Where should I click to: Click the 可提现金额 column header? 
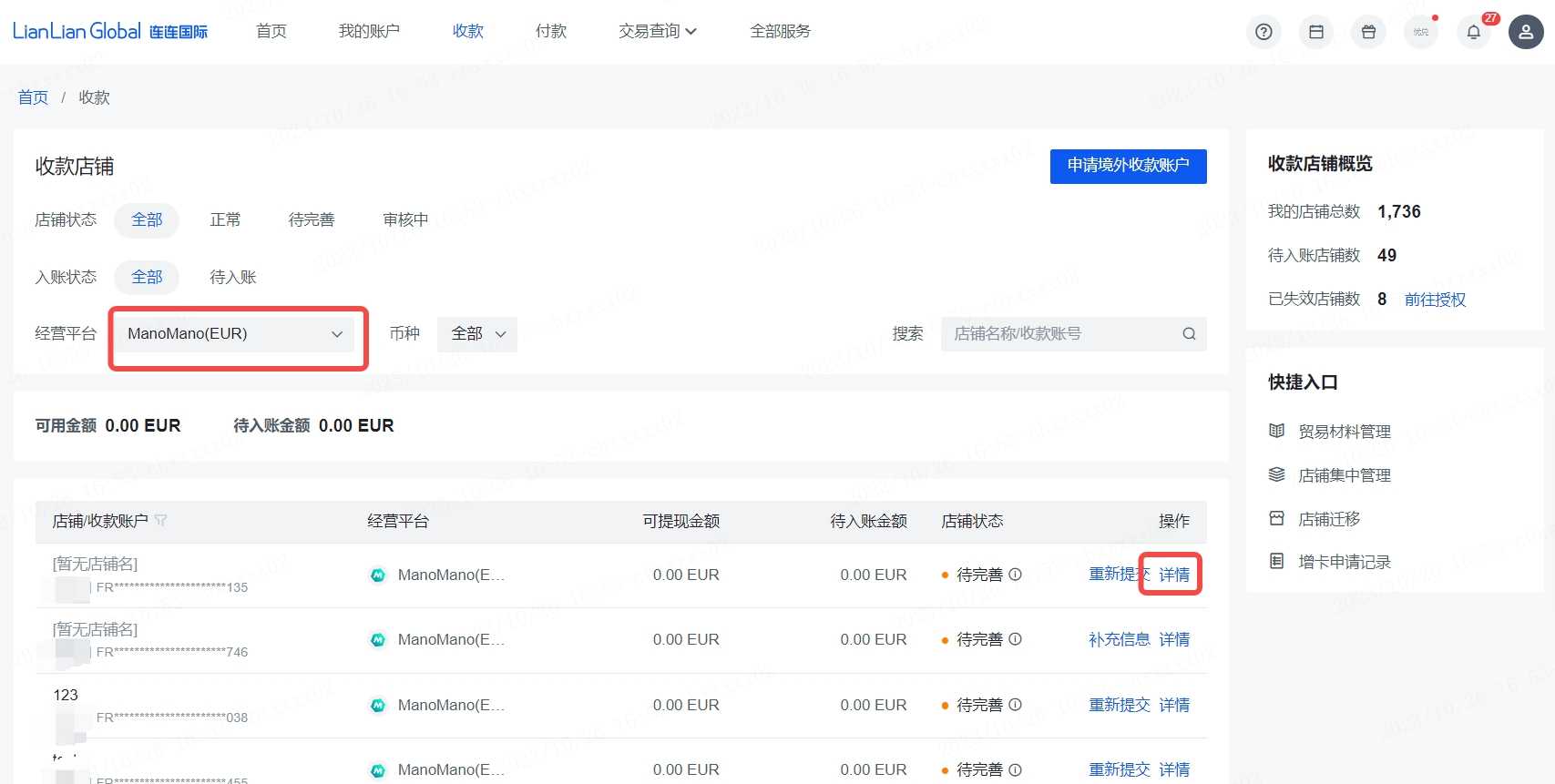click(681, 521)
